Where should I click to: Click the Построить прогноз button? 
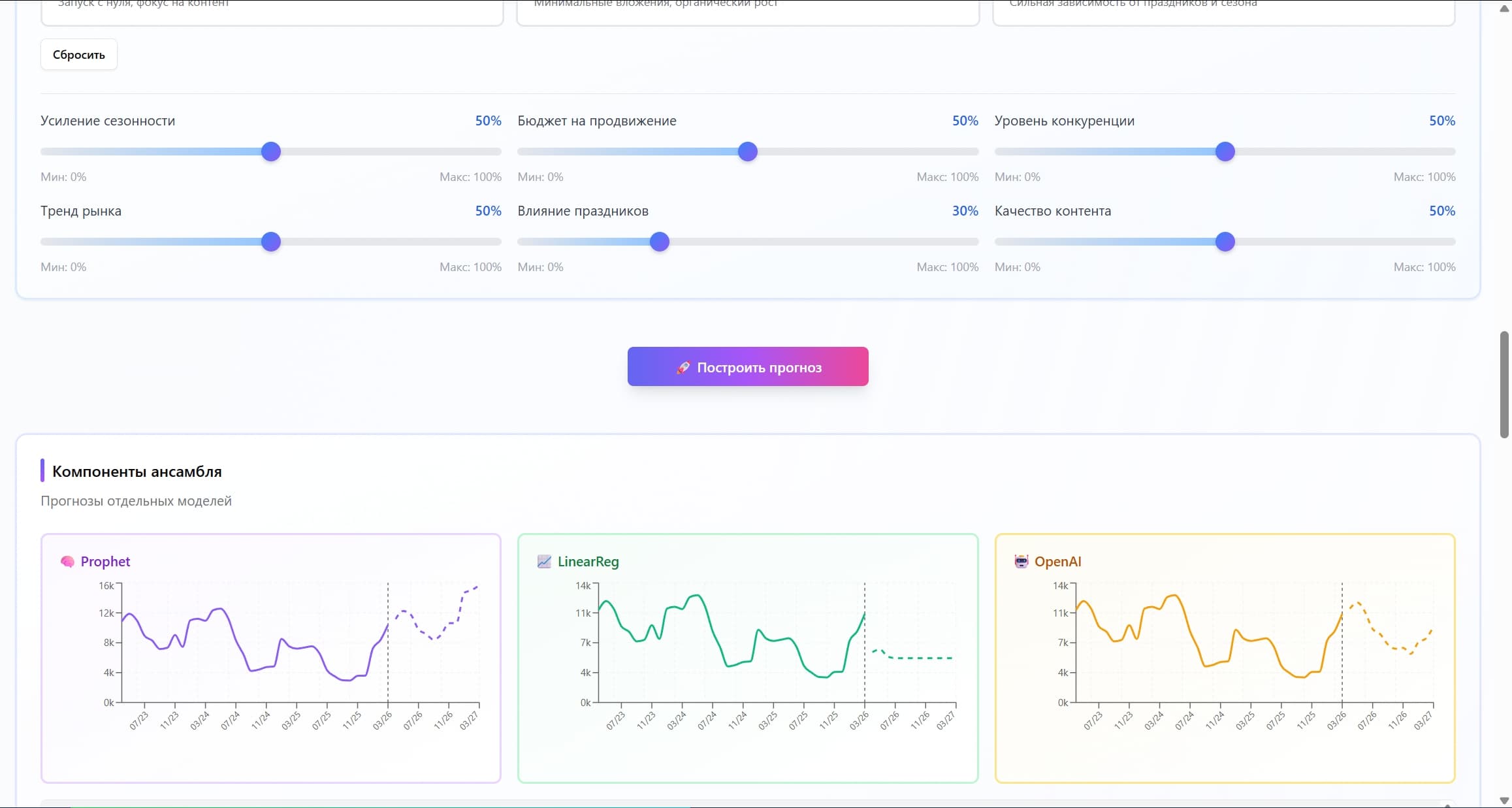748,366
